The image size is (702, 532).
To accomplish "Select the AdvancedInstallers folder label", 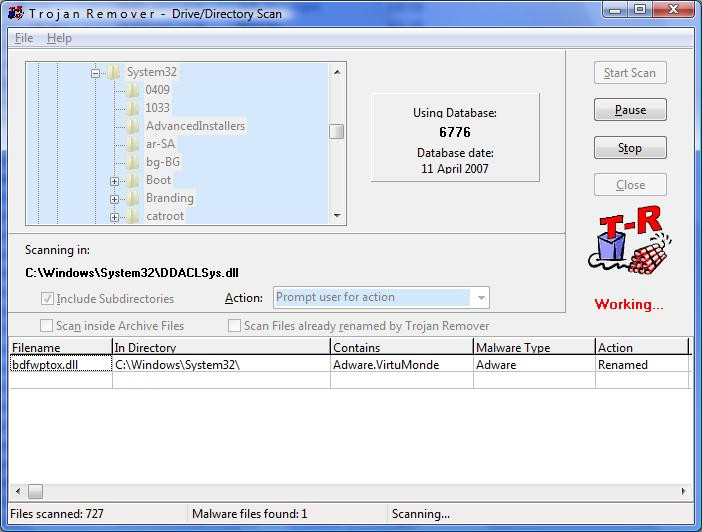I will click(x=195, y=126).
